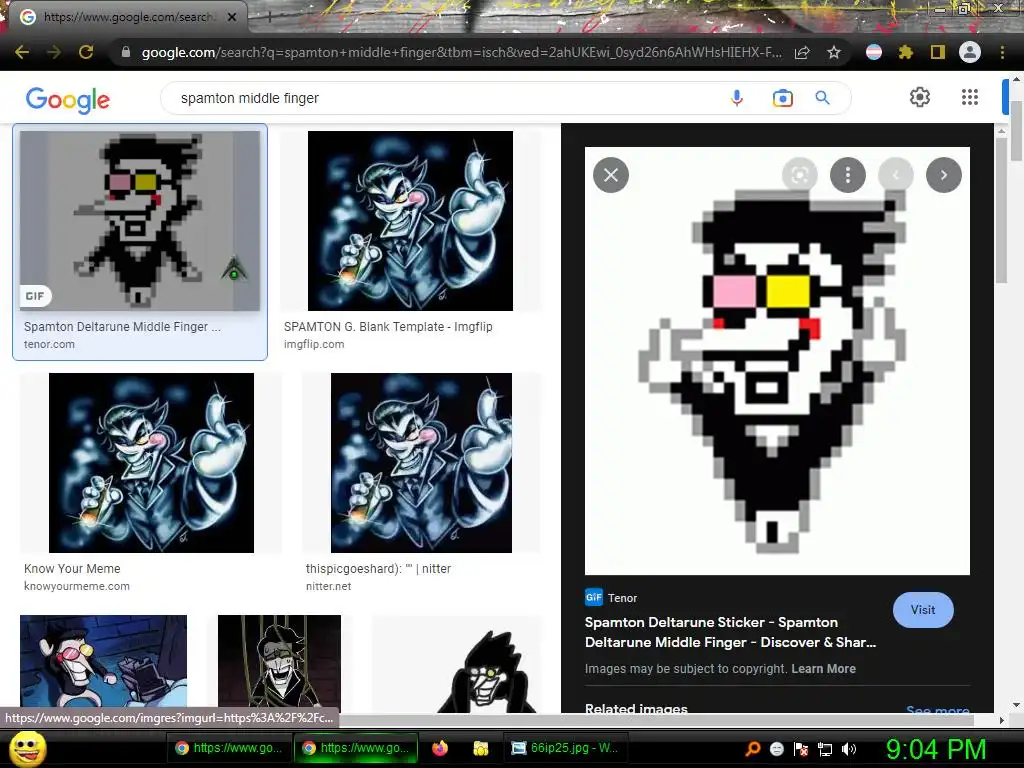The height and width of the screenshot is (768, 1024).
Task: Click the taskbar search magnifier tray icon
Action: tap(753, 749)
